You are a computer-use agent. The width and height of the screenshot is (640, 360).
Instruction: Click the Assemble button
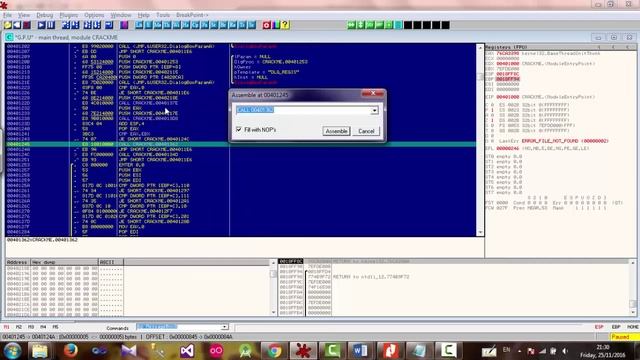(336, 131)
